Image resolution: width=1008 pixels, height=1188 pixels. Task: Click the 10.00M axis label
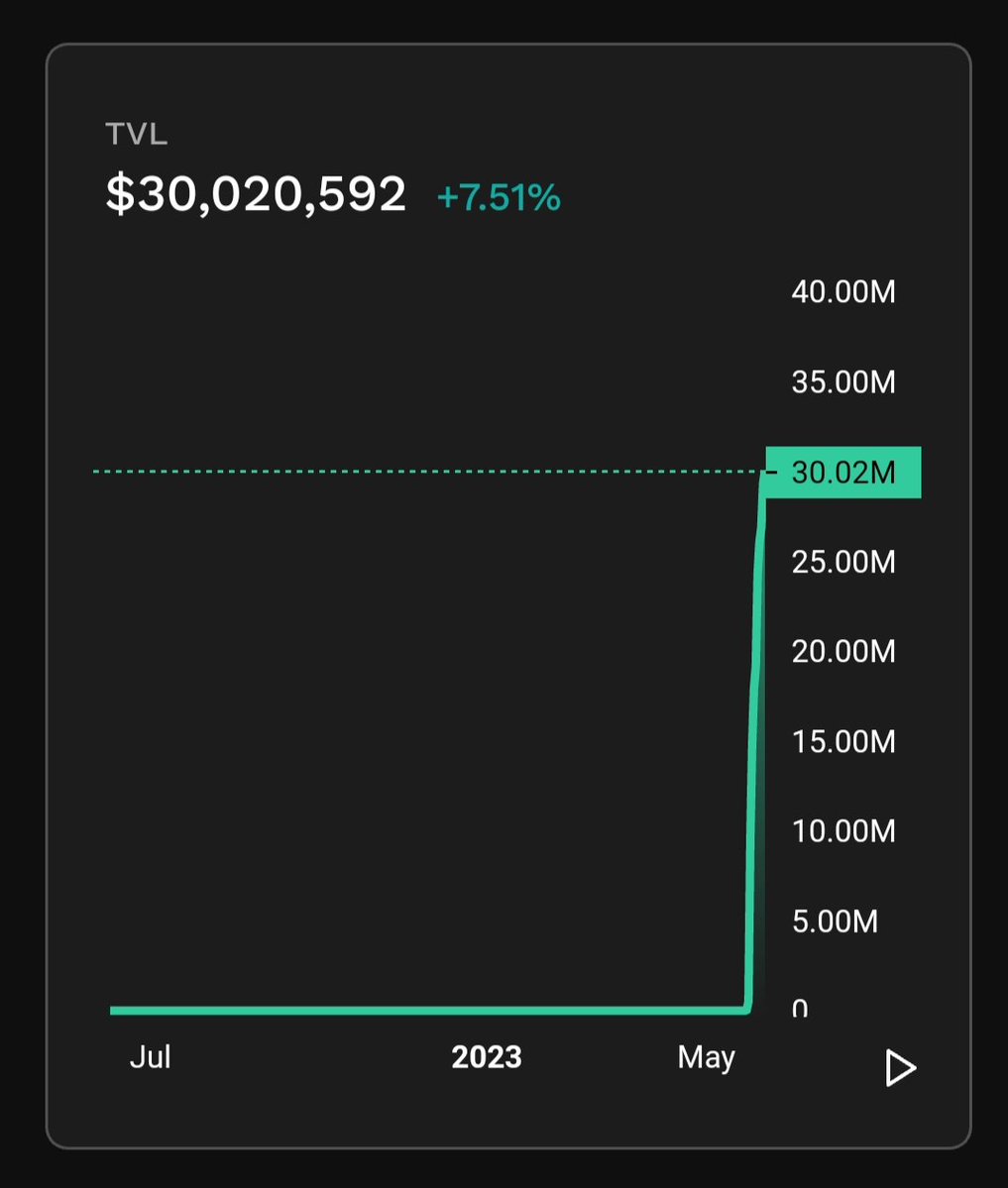pos(843,831)
